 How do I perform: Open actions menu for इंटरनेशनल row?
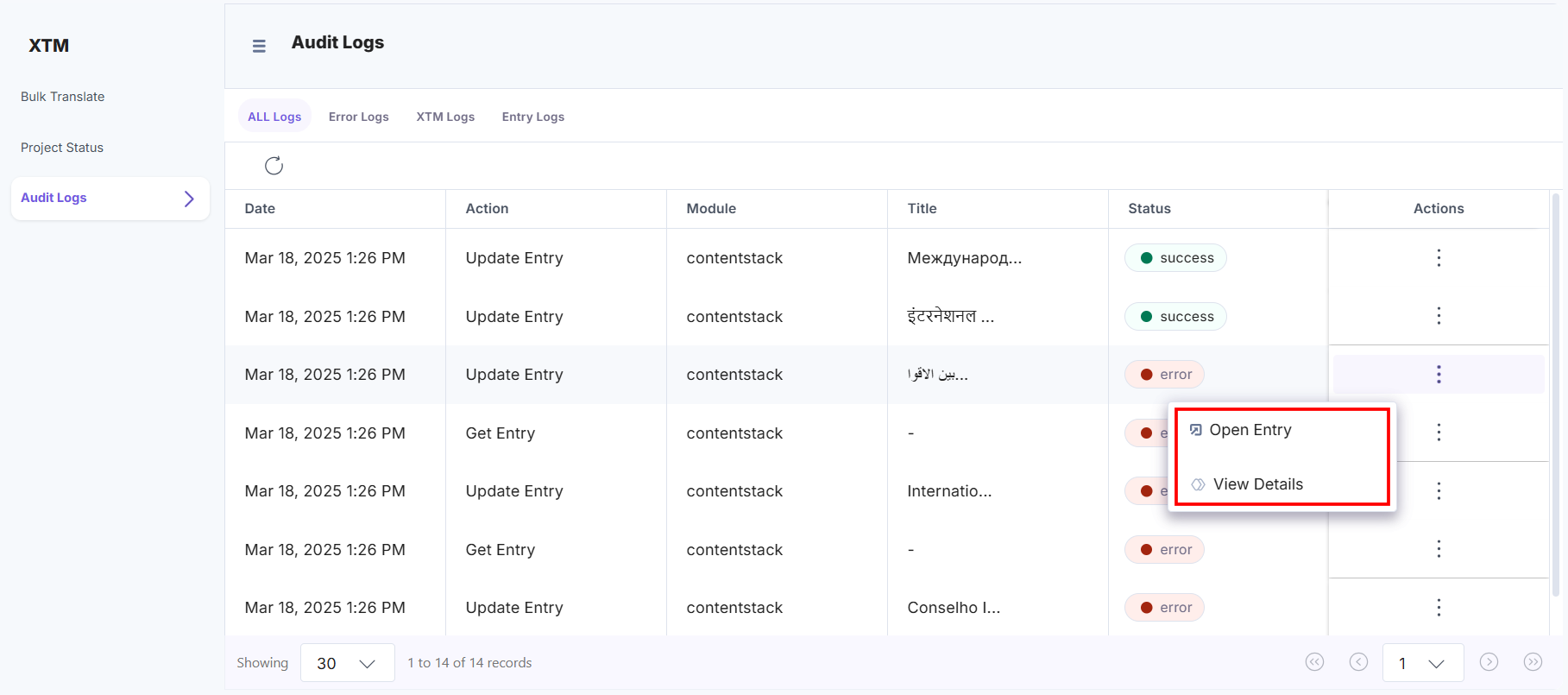(x=1439, y=316)
